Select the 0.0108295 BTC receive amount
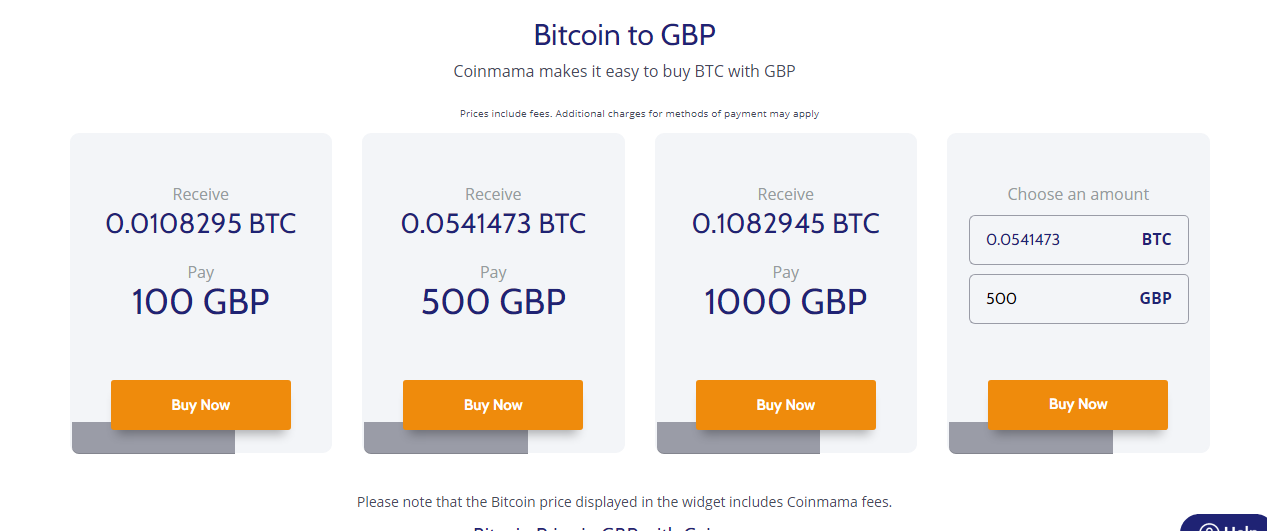The height and width of the screenshot is (531, 1267). (201, 223)
